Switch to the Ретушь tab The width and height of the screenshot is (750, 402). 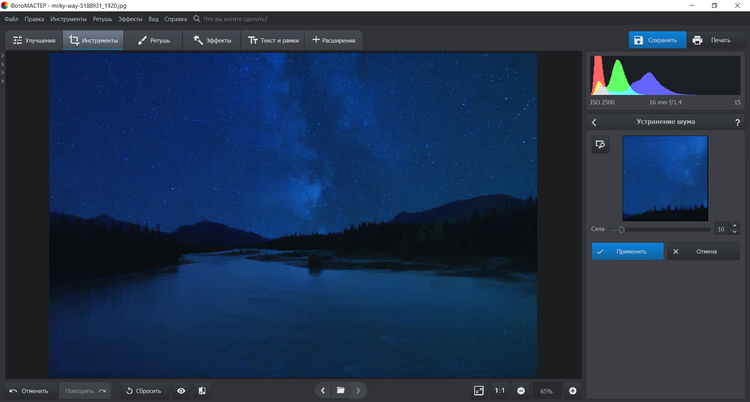(x=153, y=40)
